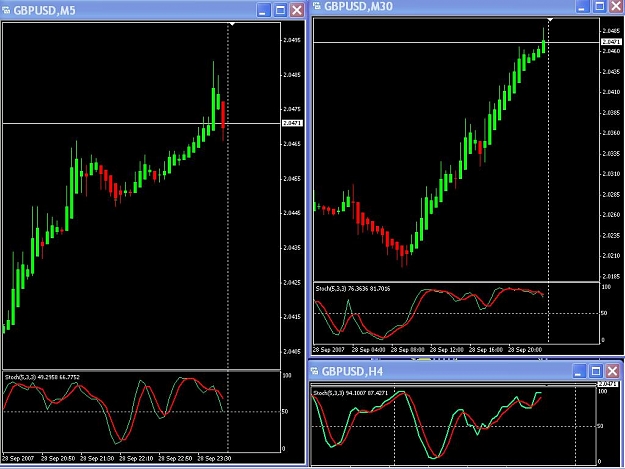625x469 pixels.
Task: Close the GBPUSD,H4 chart window
Action: tap(613, 371)
